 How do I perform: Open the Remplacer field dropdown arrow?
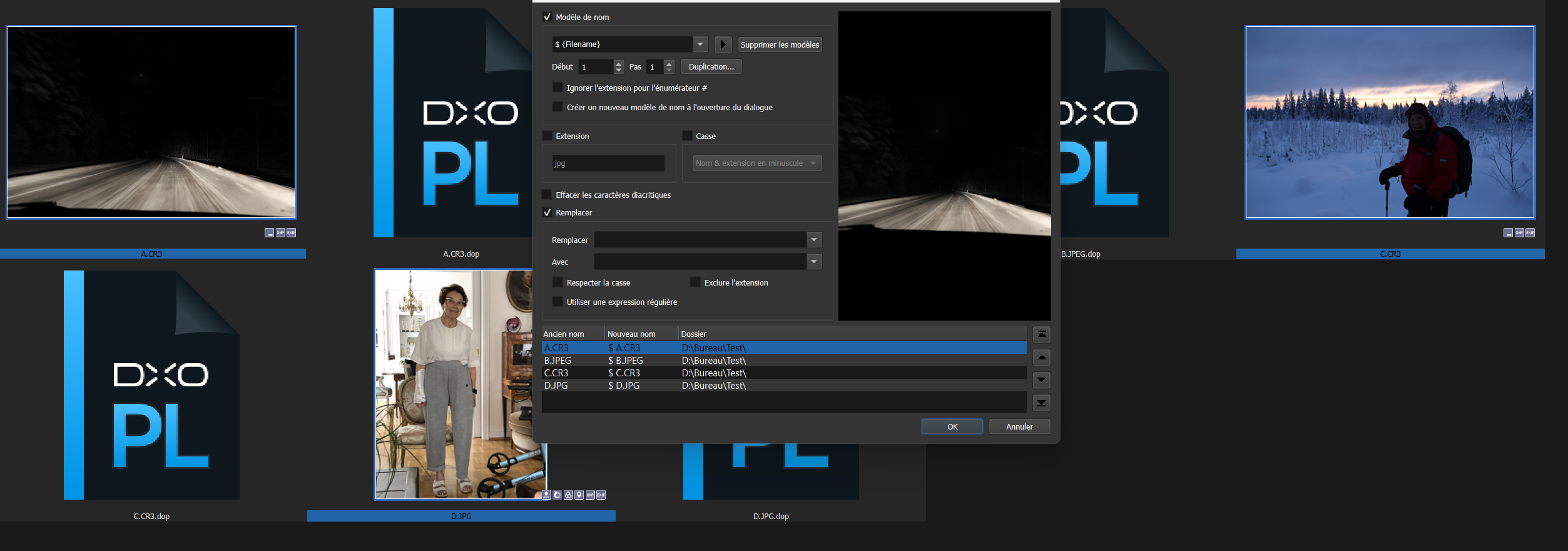point(813,240)
